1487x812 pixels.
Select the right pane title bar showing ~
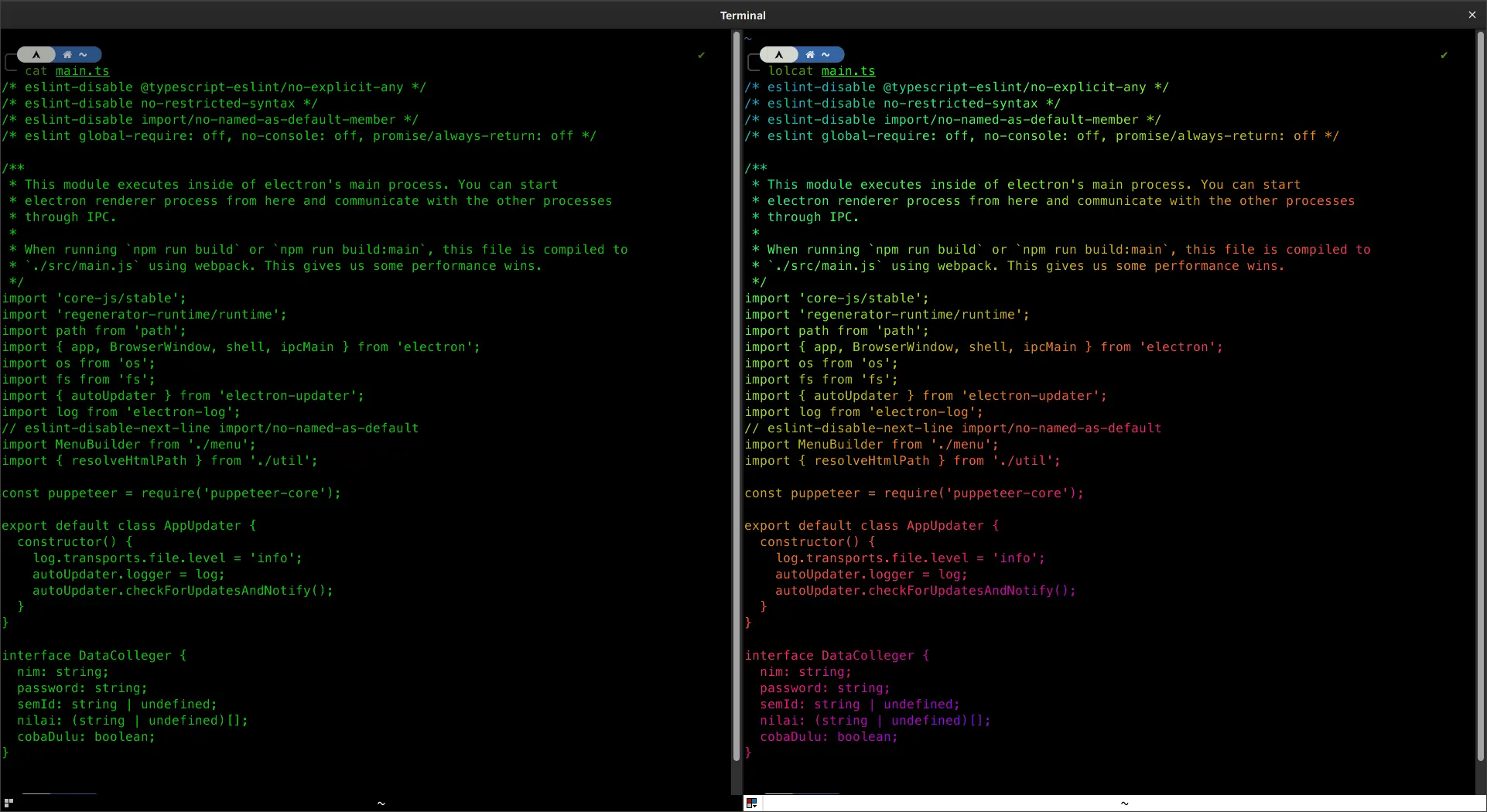[x=1124, y=803]
